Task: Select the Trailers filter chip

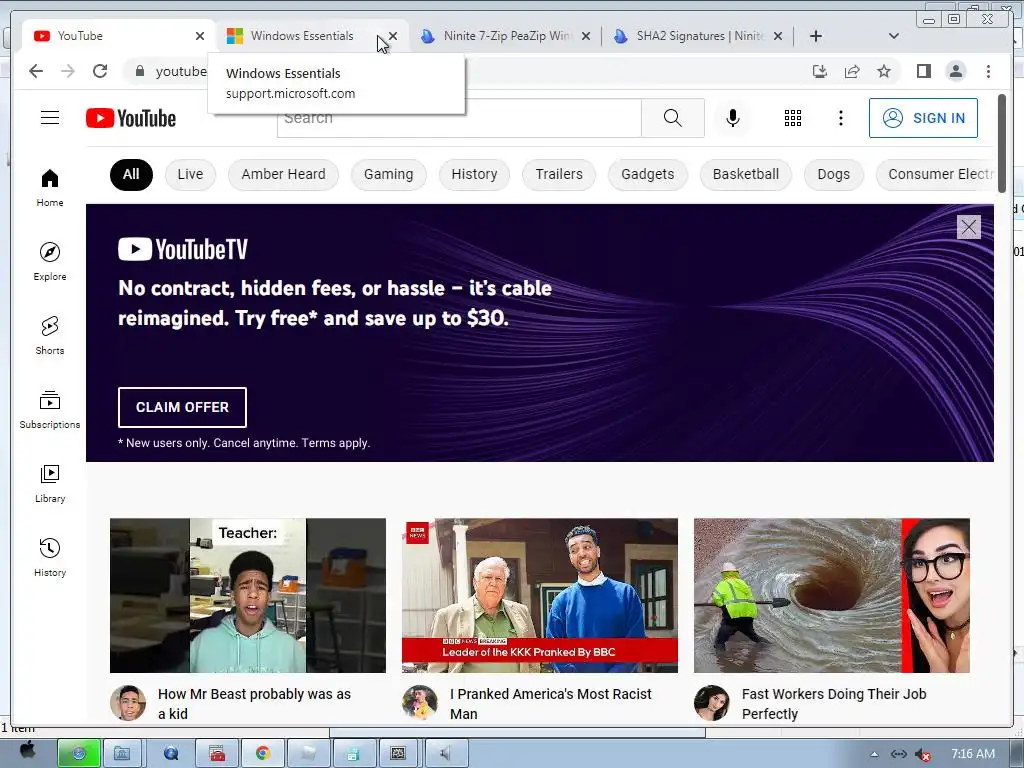Action: (559, 174)
